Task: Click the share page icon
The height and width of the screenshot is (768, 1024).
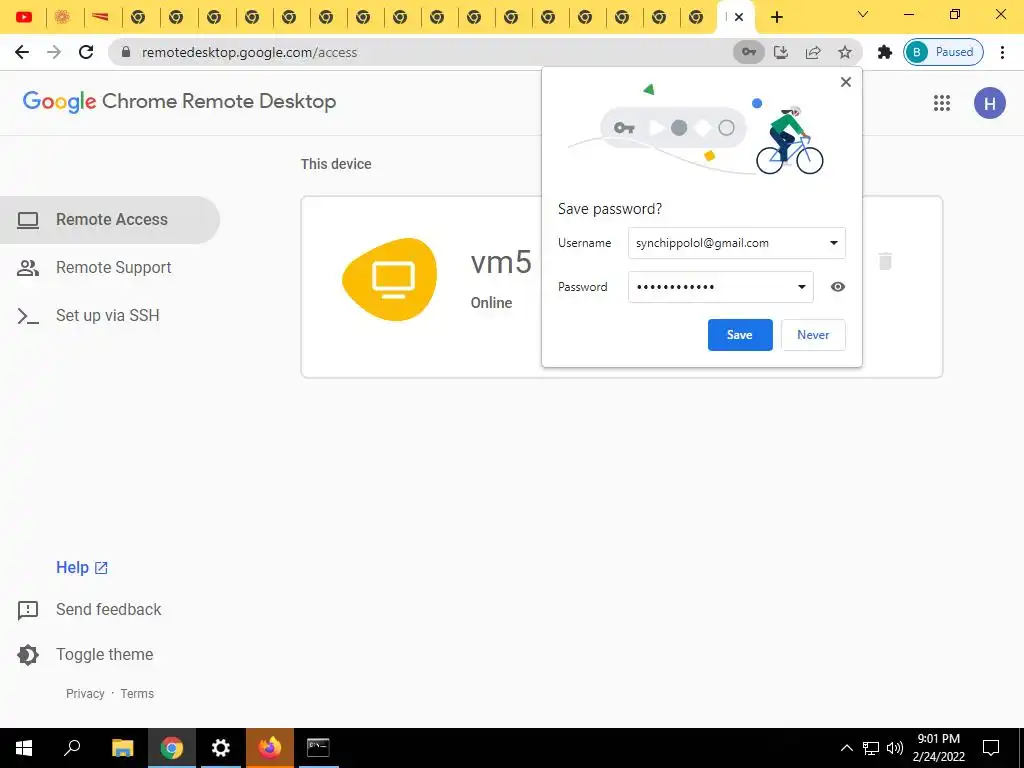Action: tap(813, 52)
